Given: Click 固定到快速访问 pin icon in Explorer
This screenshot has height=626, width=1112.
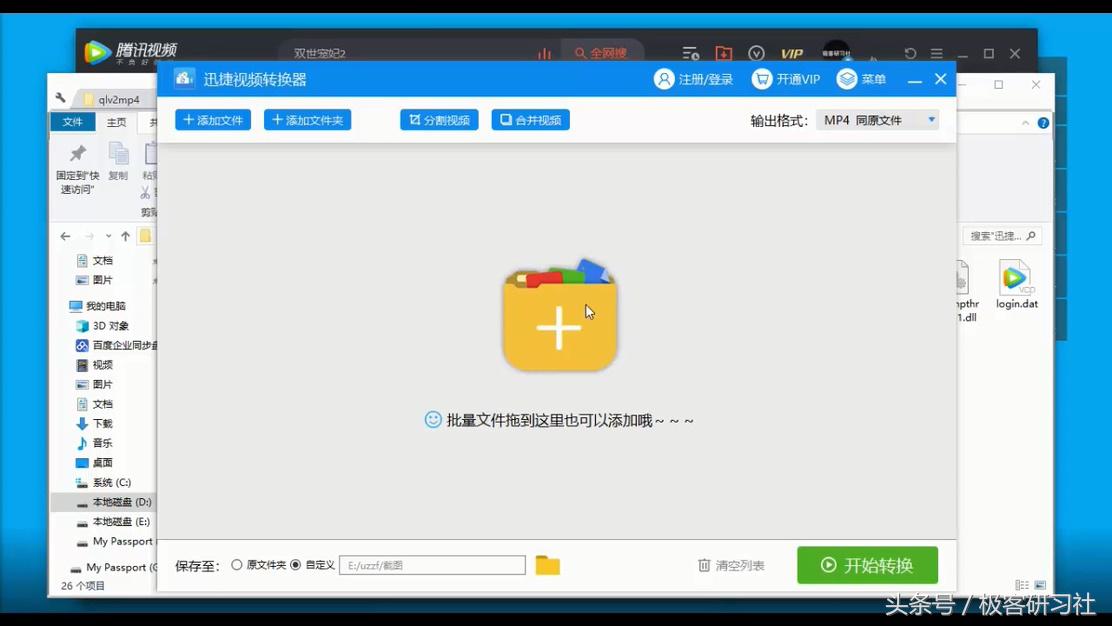Looking at the screenshot, I should (x=77, y=153).
